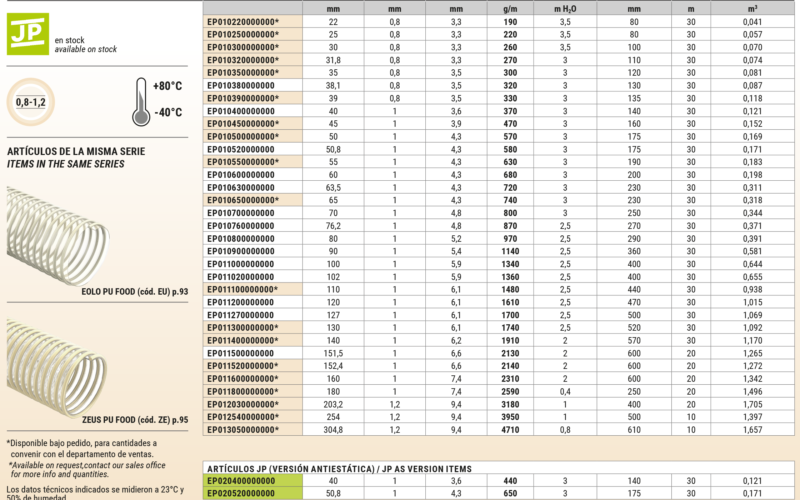Click the green-highlighted code EP020400000000
The height and width of the screenshot is (500, 800).
pos(240,480)
